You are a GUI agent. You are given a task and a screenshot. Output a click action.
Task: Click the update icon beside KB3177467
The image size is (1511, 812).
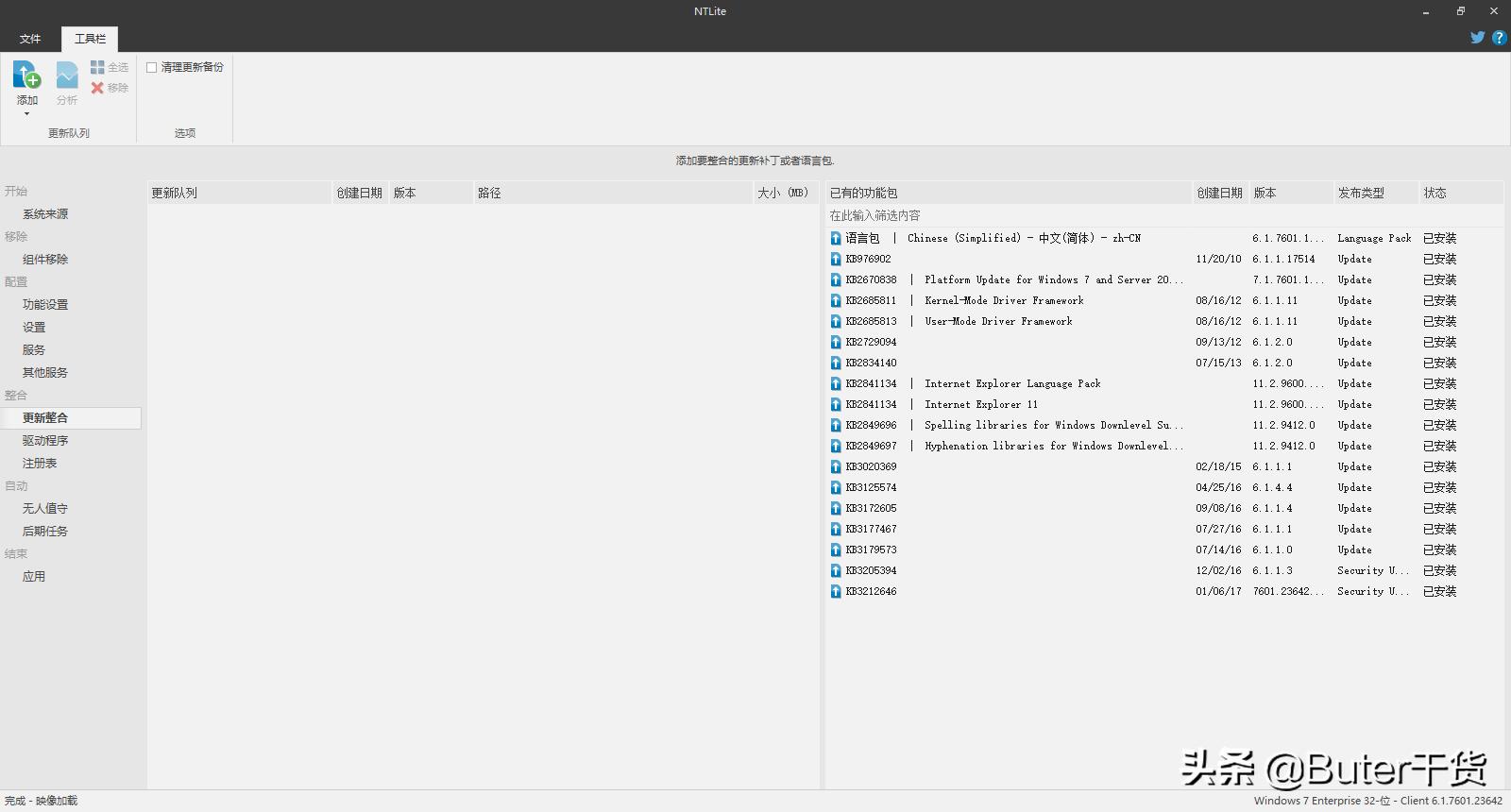tap(836, 529)
